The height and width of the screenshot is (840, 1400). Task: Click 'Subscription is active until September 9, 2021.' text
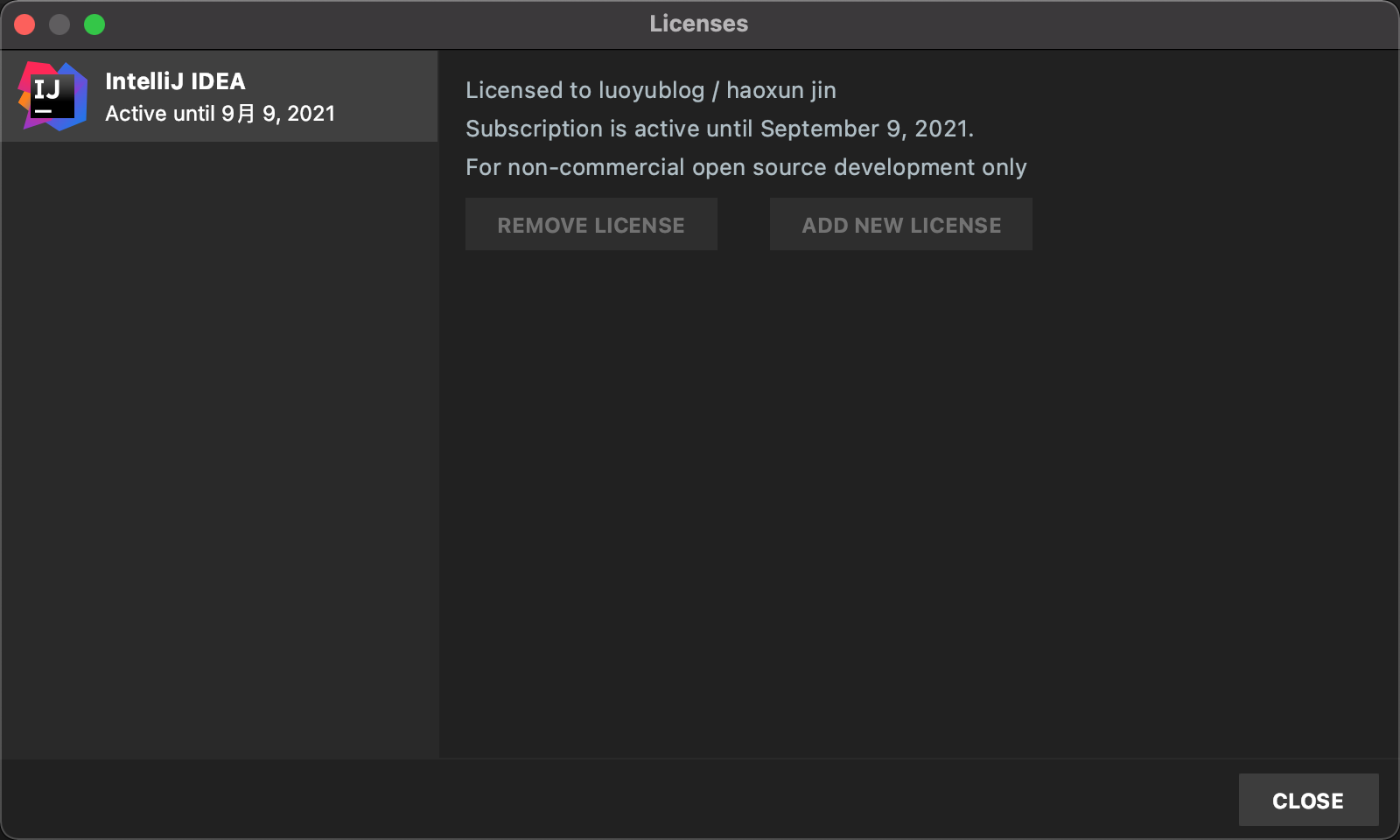(719, 129)
